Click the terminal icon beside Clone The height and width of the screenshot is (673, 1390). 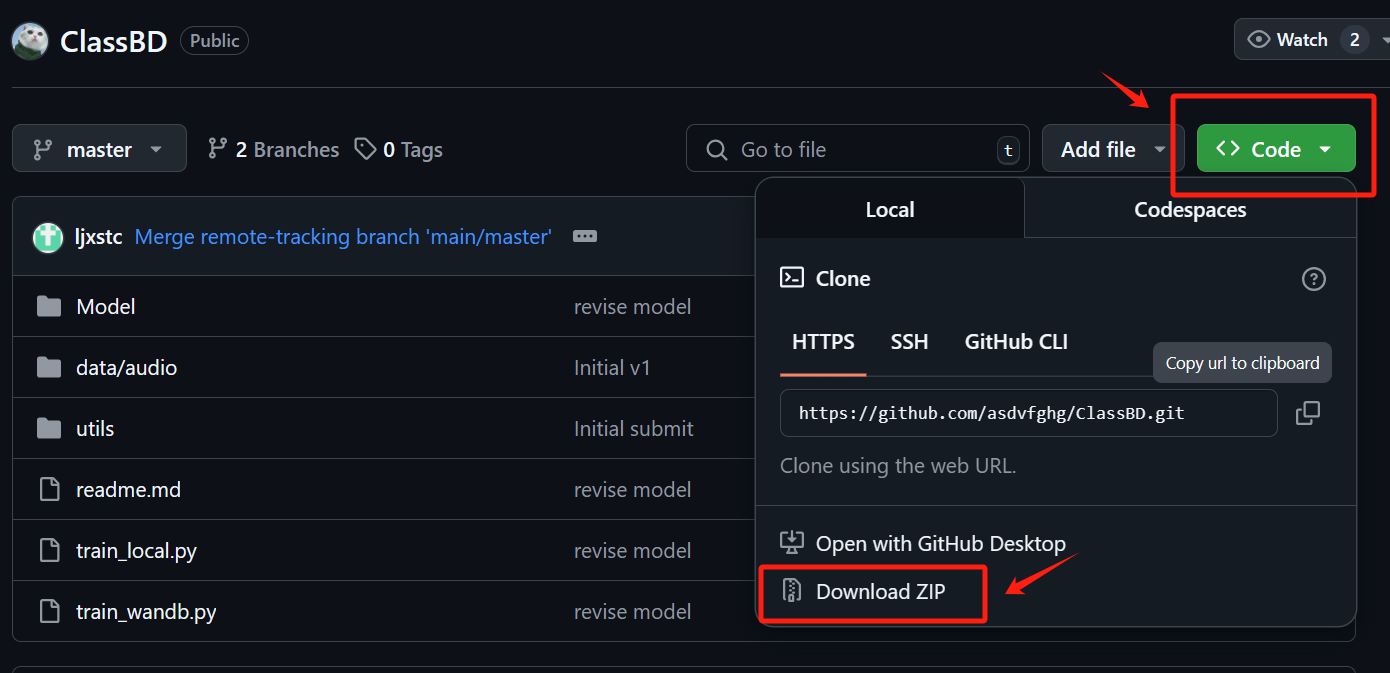[x=792, y=278]
